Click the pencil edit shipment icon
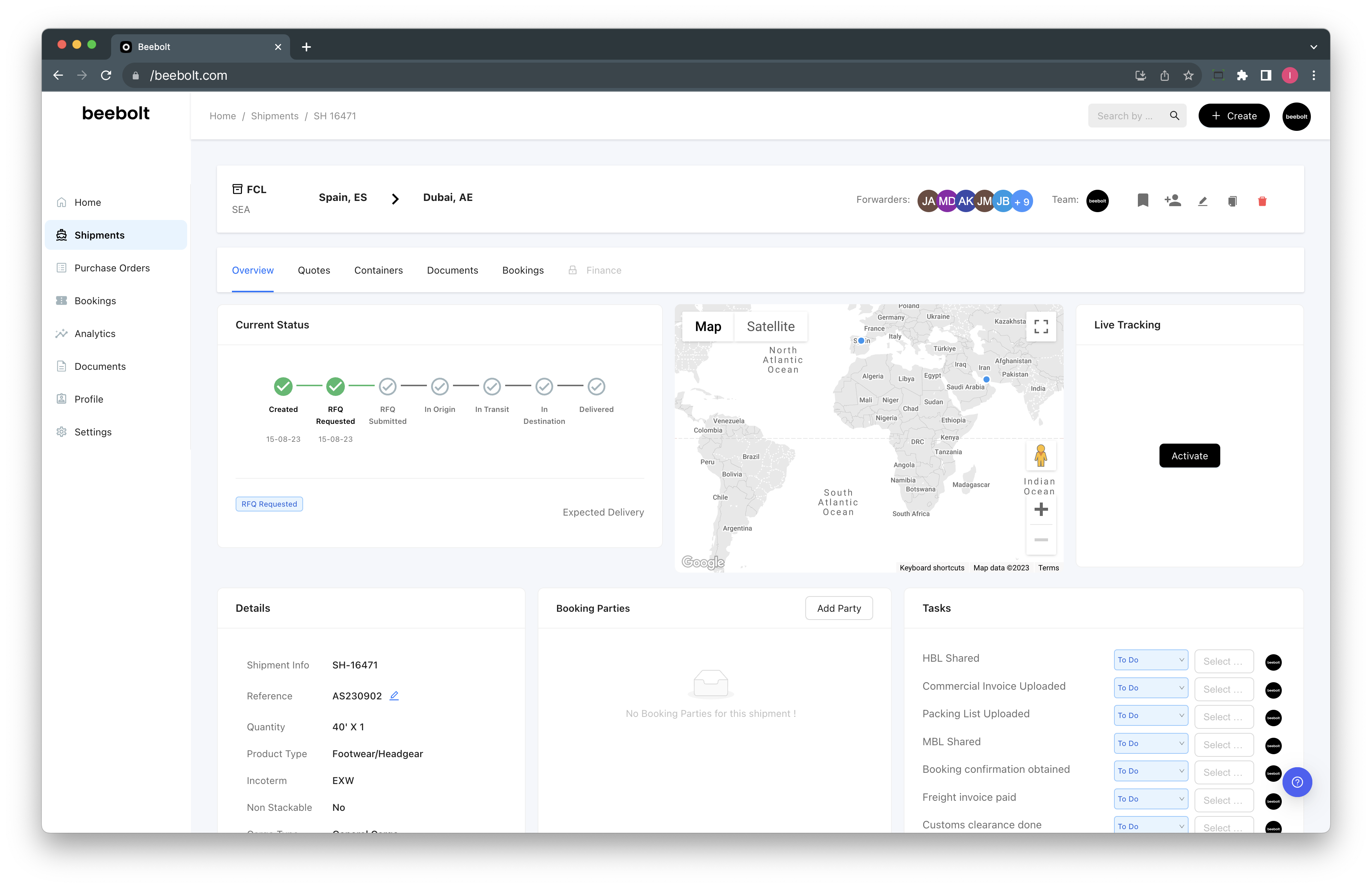Screen dimensions: 1372x888 (1202, 201)
